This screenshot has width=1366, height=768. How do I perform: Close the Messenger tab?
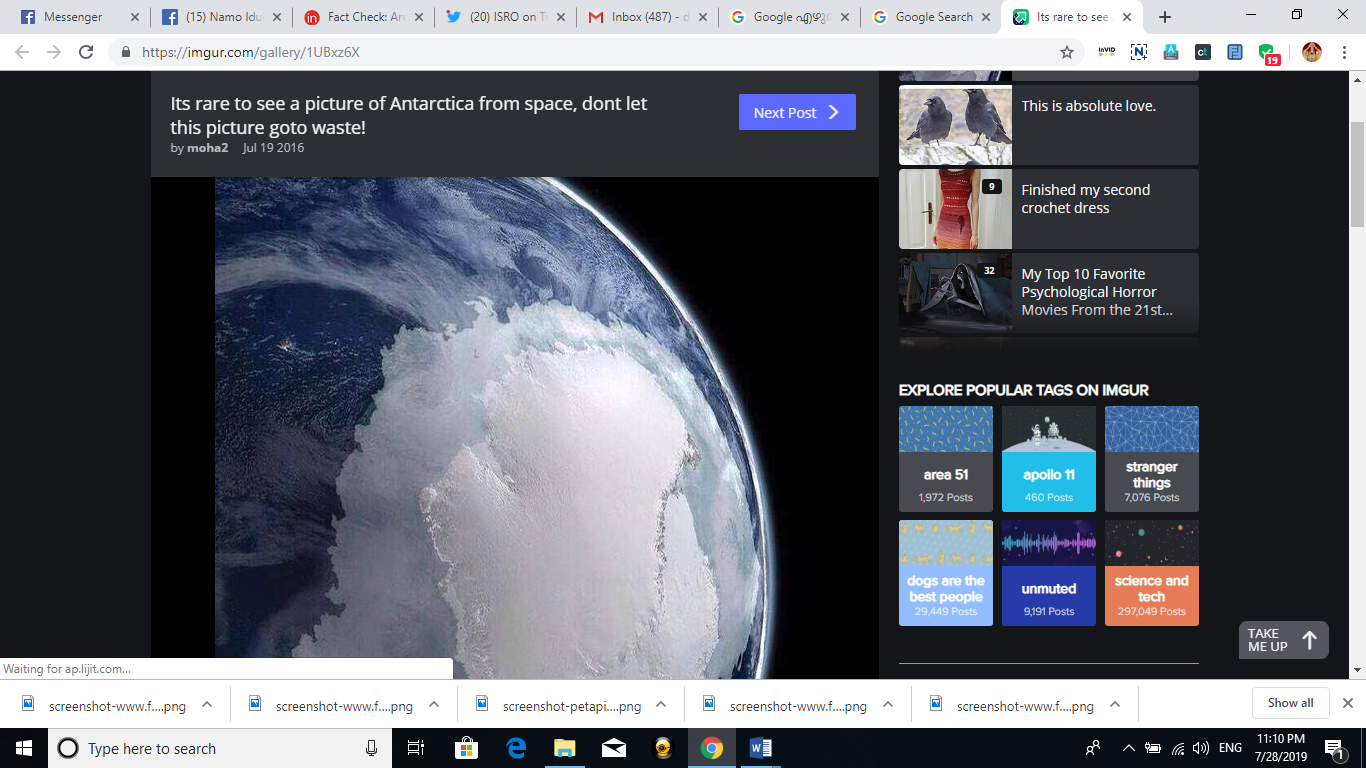tap(135, 17)
